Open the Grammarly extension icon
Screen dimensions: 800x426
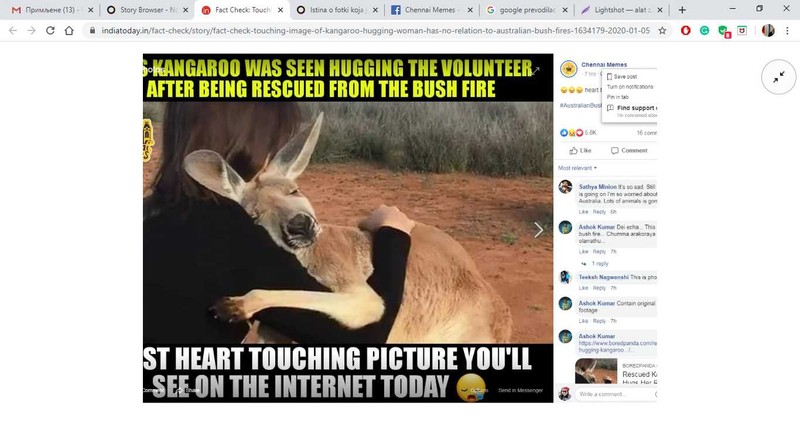click(x=705, y=31)
